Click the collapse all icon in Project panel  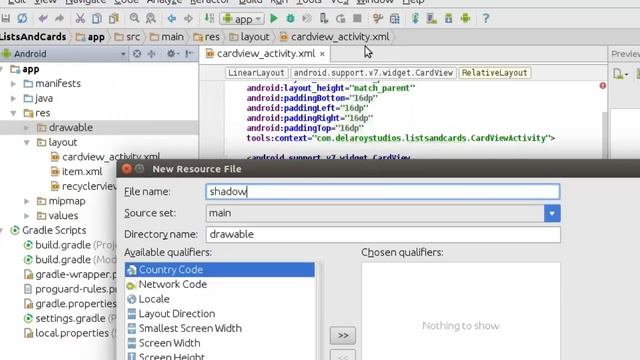pos(151,53)
